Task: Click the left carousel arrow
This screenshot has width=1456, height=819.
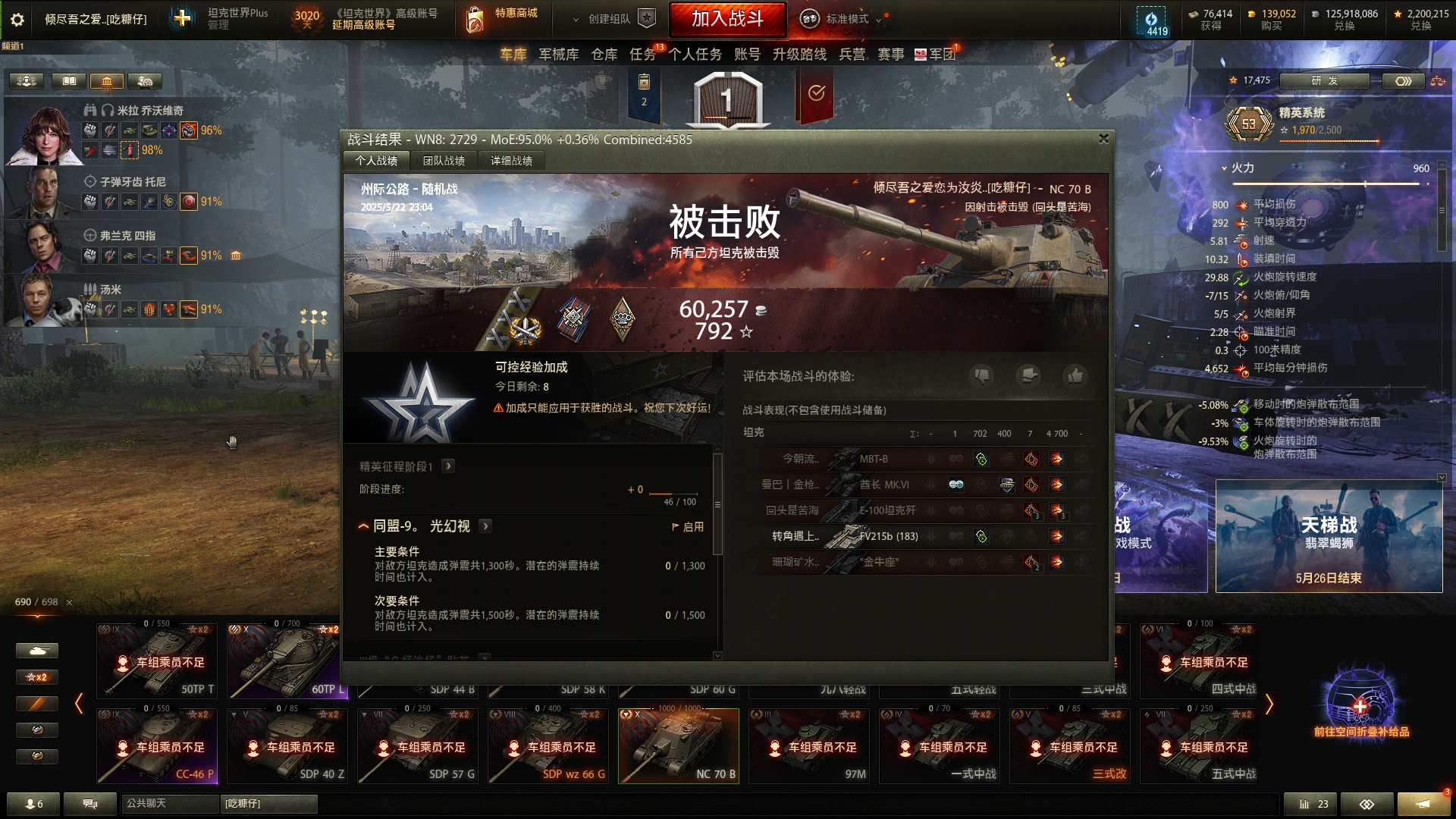Action: click(79, 703)
